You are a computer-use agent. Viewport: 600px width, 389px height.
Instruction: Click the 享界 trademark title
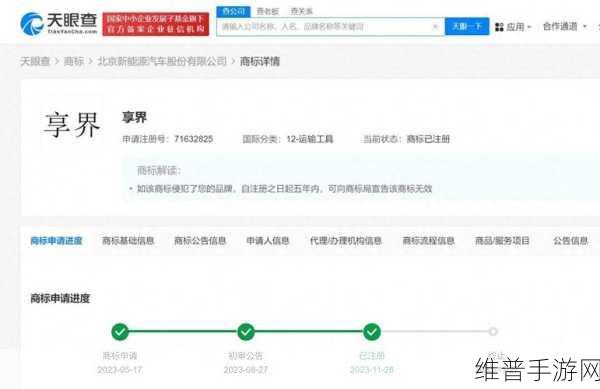click(134, 117)
